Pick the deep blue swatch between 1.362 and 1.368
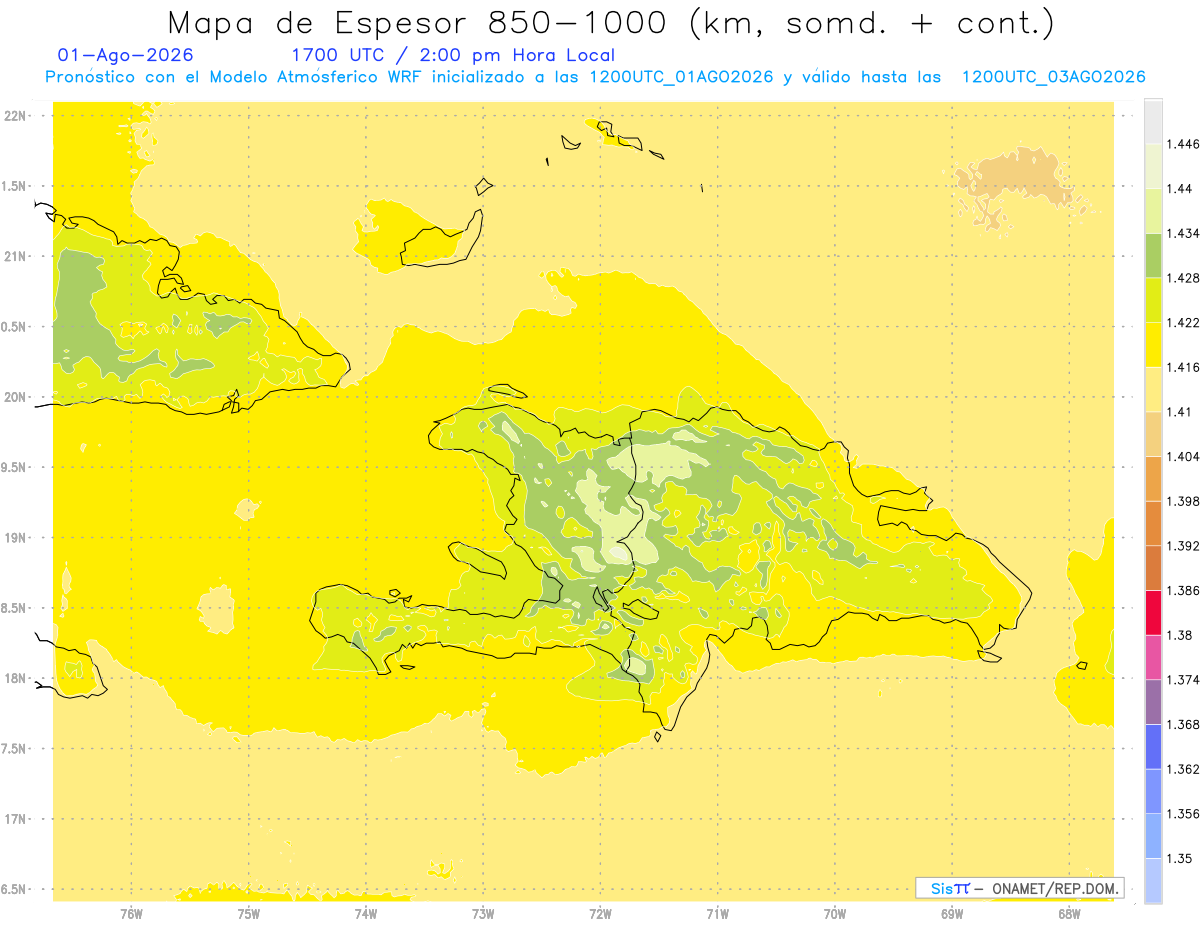Viewport: 1200px width, 927px height. click(x=1153, y=746)
